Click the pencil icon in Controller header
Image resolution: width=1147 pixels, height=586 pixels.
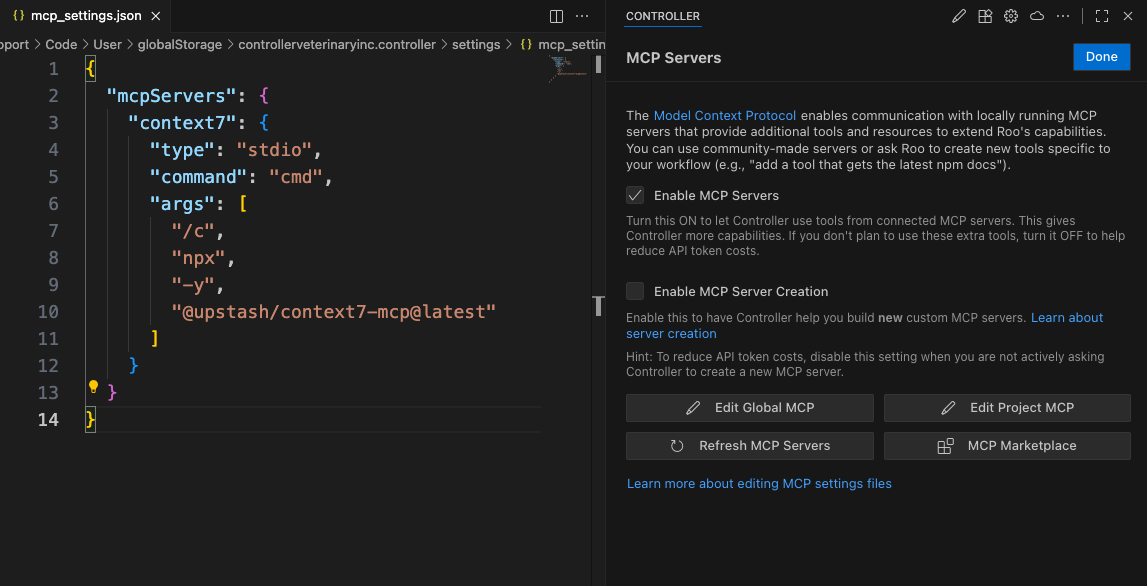pyautogui.click(x=959, y=16)
